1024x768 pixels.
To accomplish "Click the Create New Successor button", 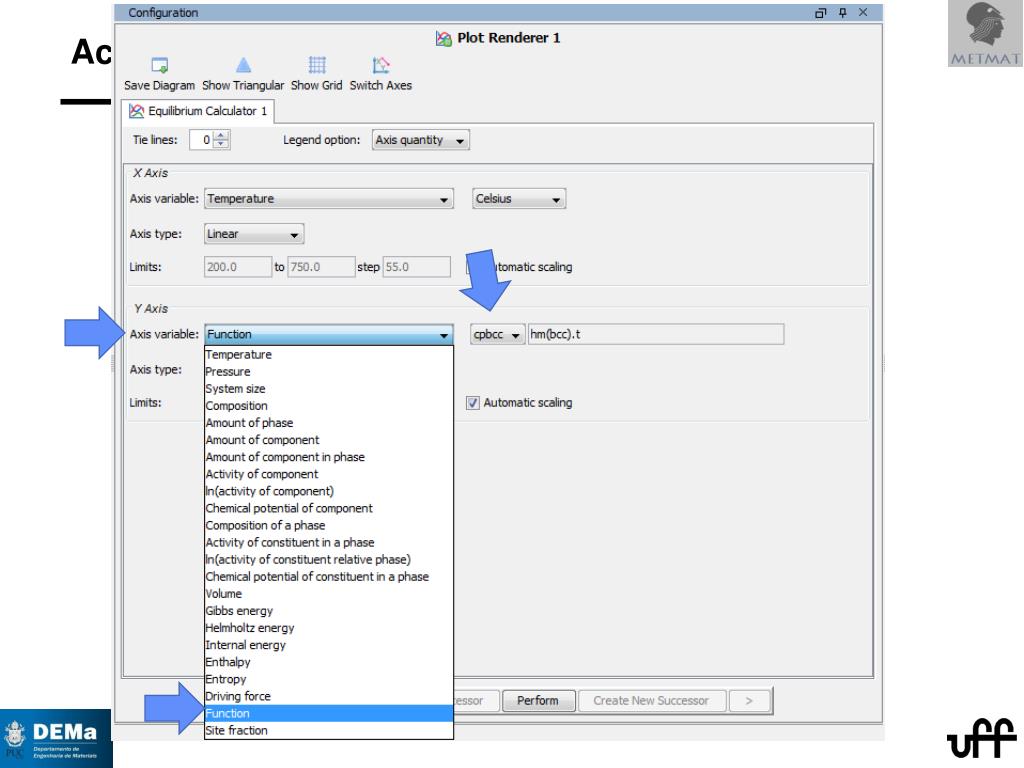I will 651,701.
